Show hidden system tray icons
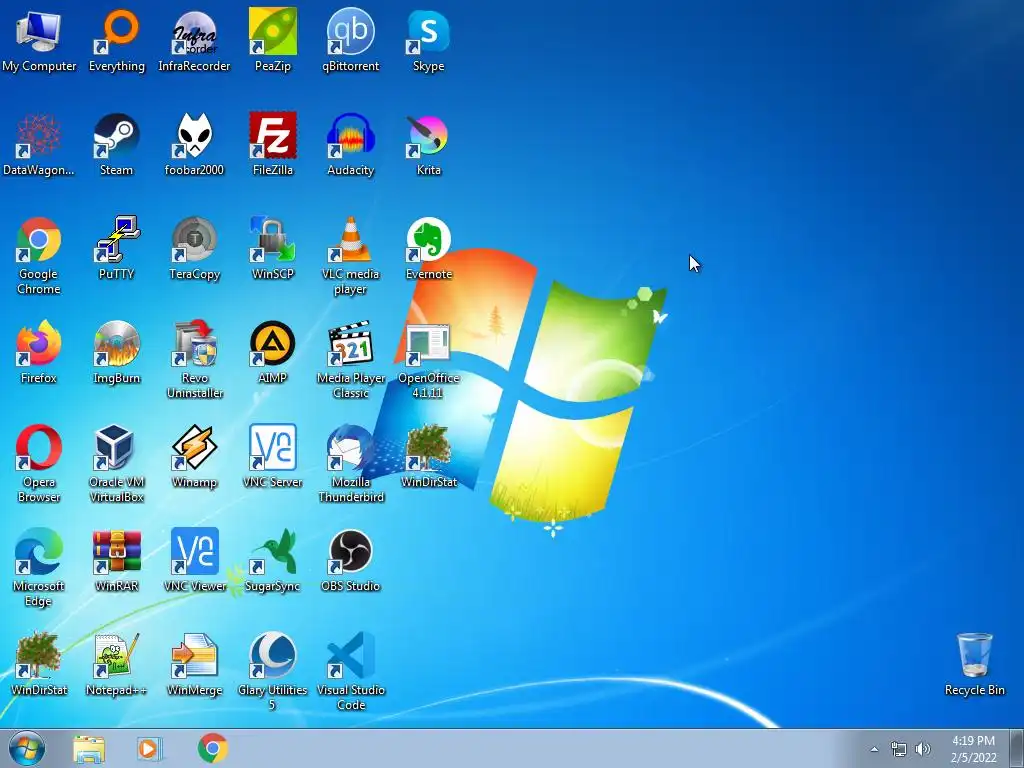The image size is (1024, 768). pyautogui.click(x=874, y=749)
